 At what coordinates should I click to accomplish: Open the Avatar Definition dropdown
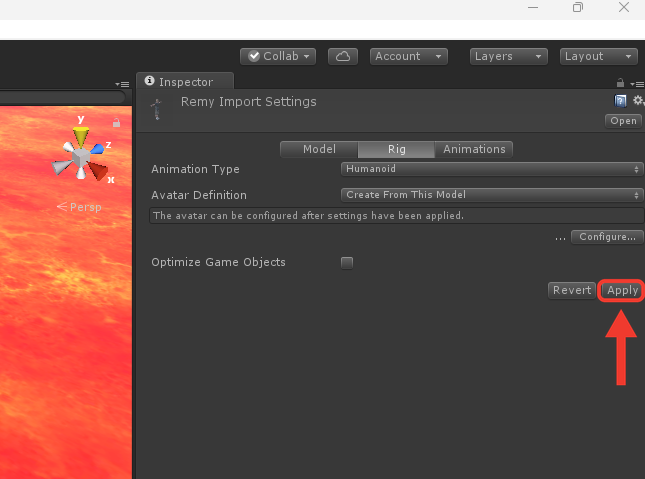point(492,195)
